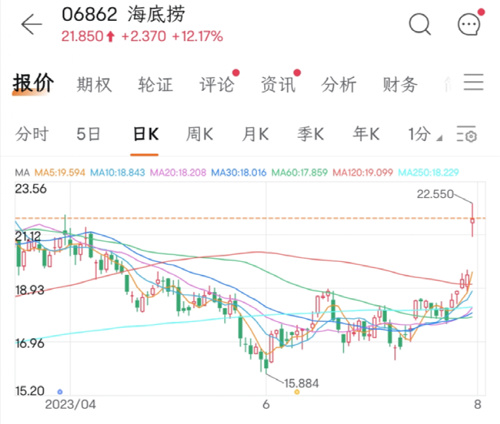This screenshot has width=500, height=424.
Task: Click the MA5:19.594 indicator label
Action: (x=60, y=172)
